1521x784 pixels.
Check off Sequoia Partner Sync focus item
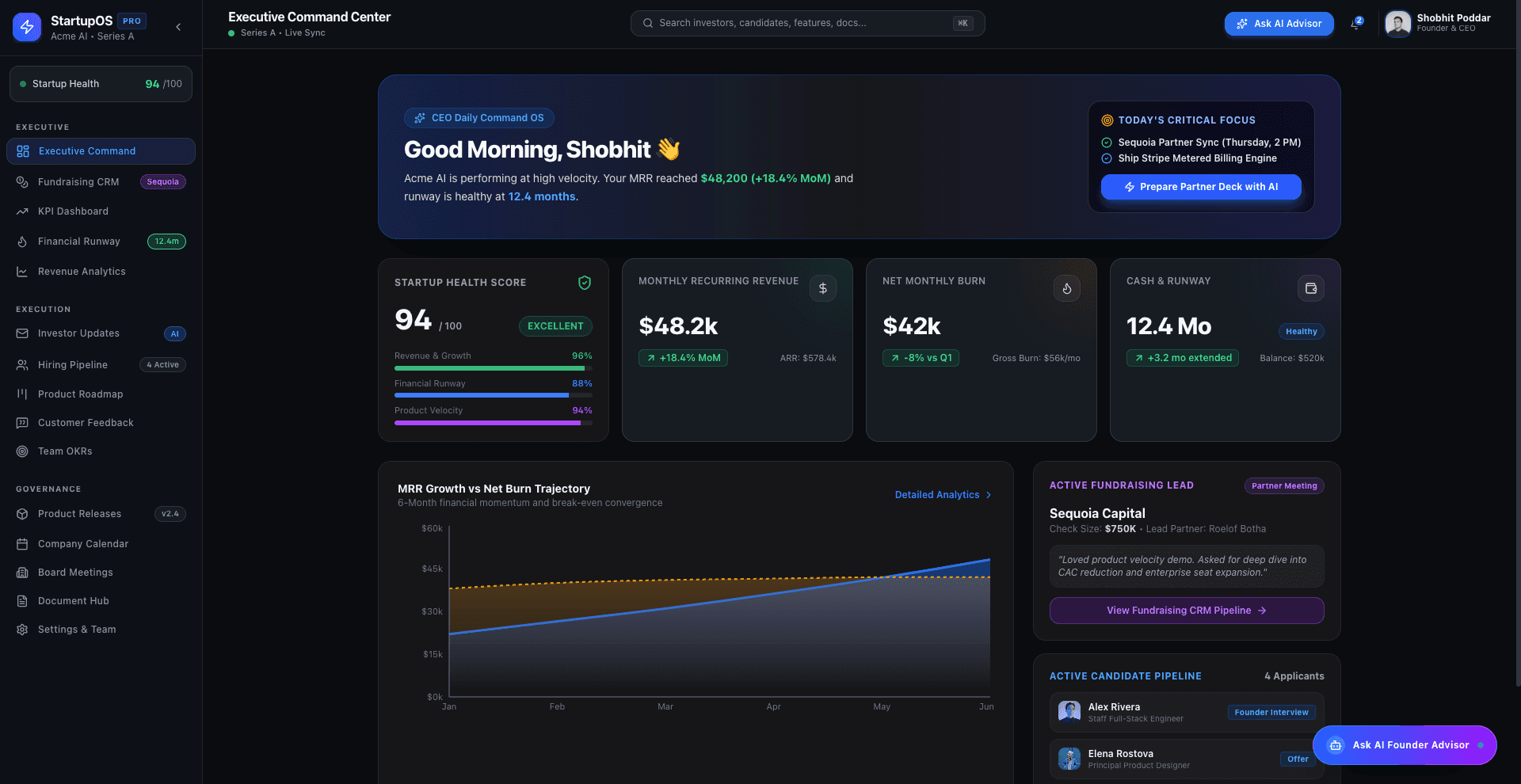click(1107, 143)
